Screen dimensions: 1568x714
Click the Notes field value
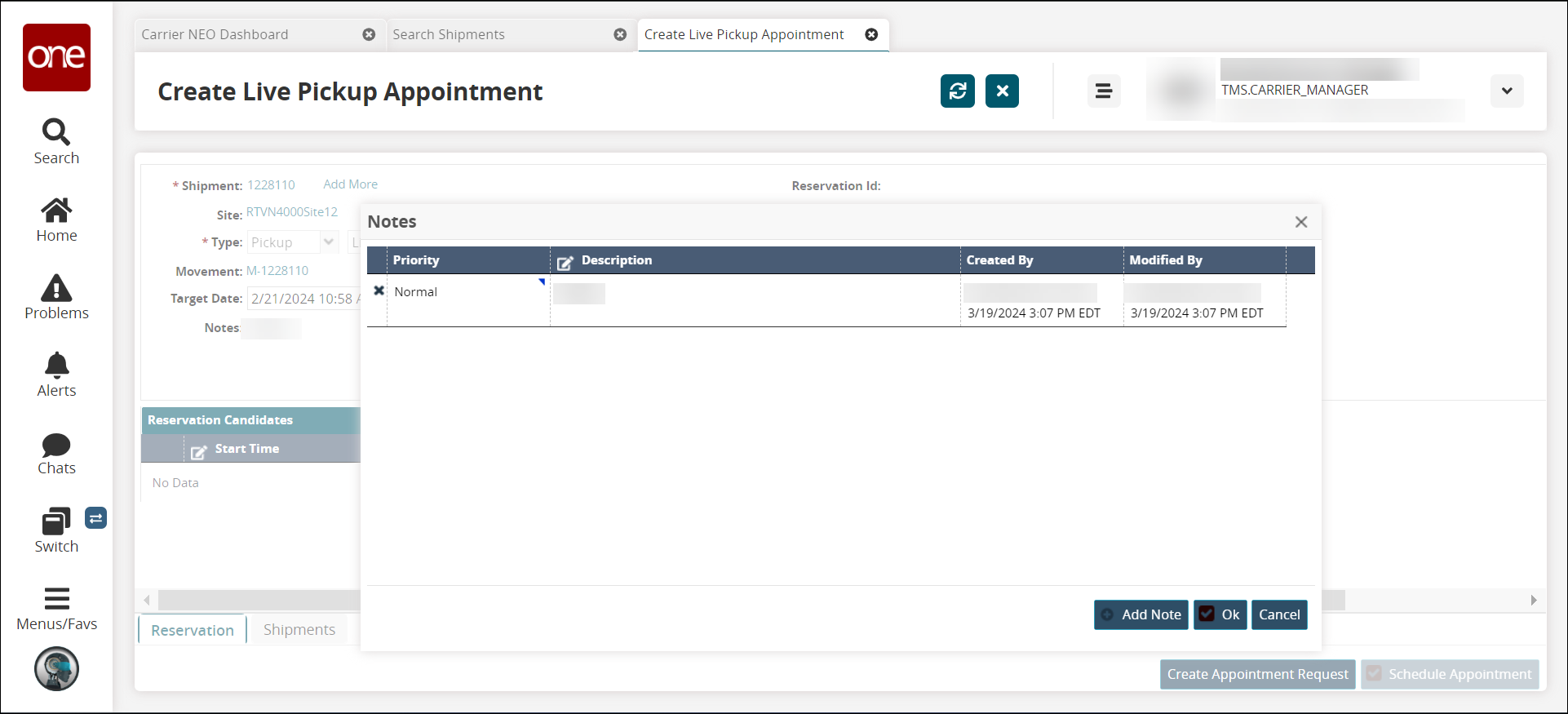point(272,328)
